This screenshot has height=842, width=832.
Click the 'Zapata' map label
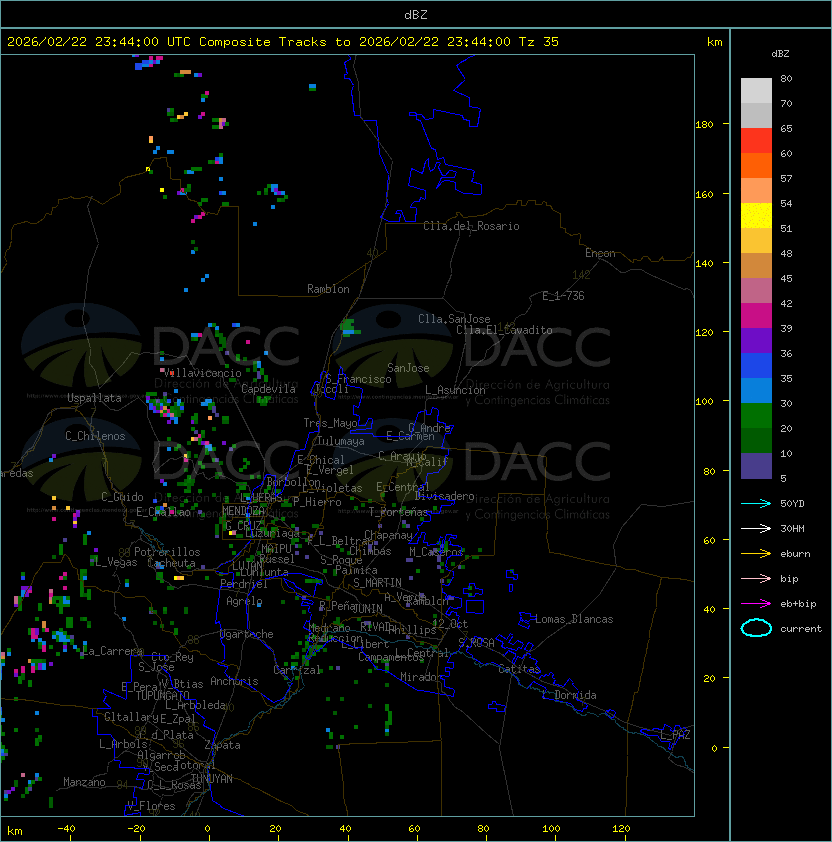click(222, 745)
